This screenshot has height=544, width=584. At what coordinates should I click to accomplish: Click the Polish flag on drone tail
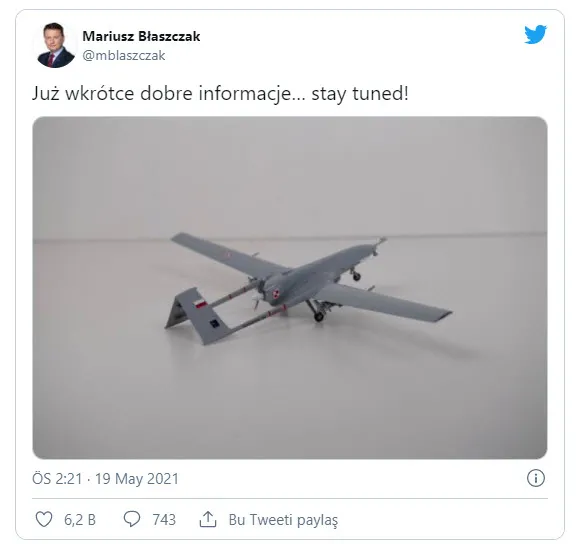point(201,303)
